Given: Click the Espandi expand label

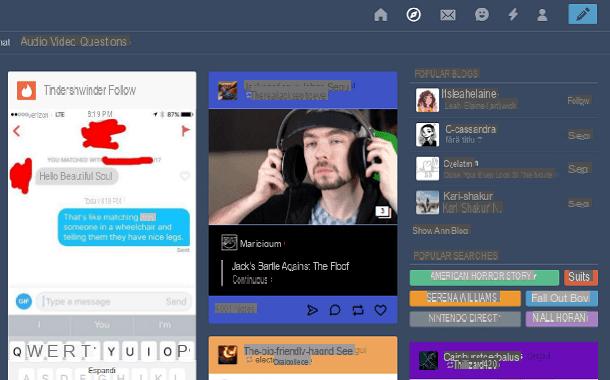Looking at the screenshot, I should pyautogui.click(x=102, y=370).
